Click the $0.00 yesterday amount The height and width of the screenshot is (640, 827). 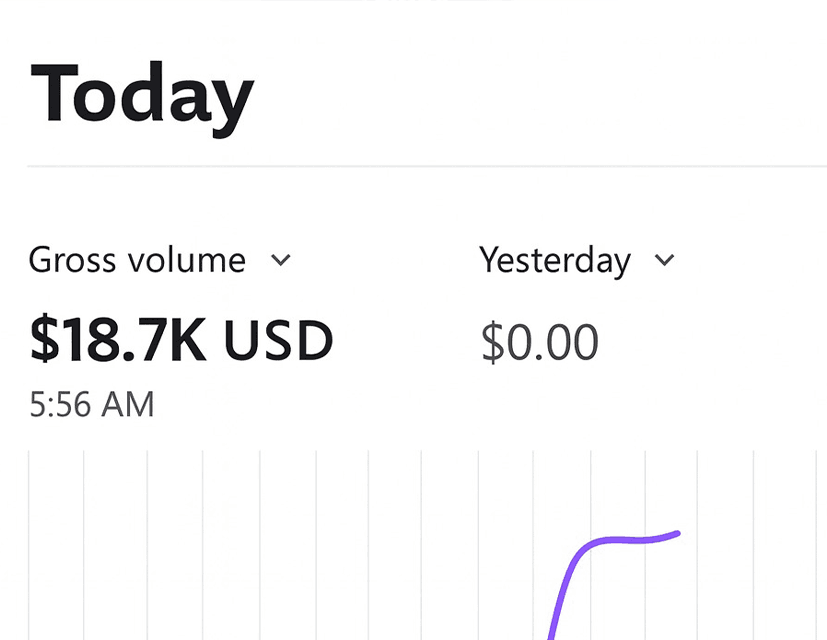[x=539, y=343]
